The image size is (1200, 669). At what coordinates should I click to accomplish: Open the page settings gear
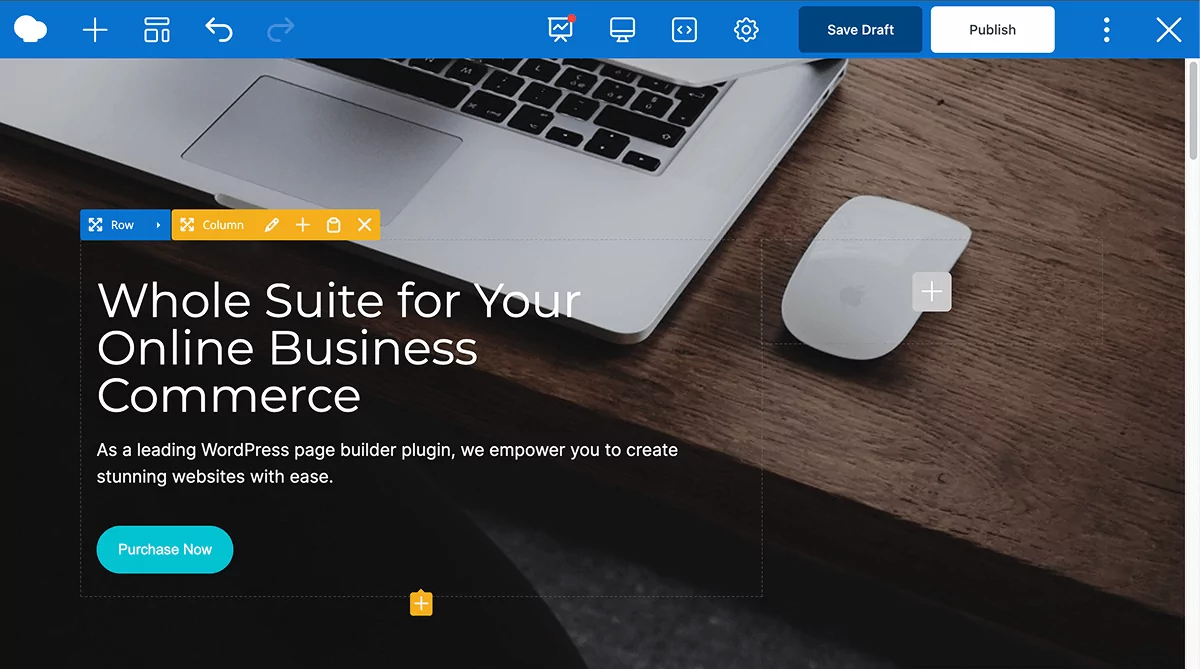[x=745, y=30]
